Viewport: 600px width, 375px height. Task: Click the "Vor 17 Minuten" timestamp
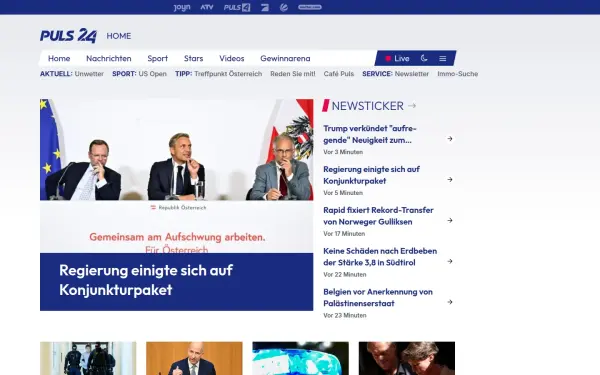(344, 234)
